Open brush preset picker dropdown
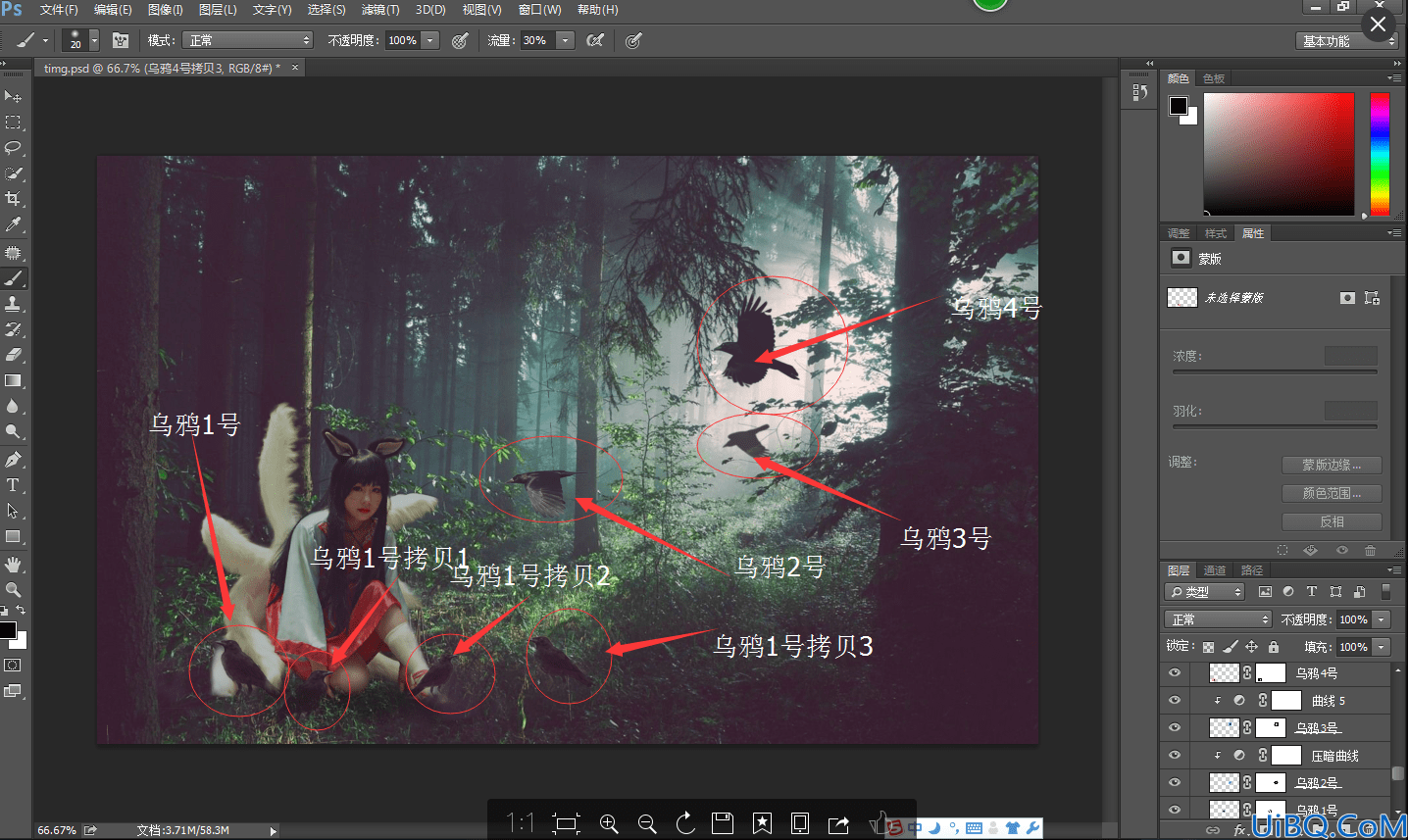Viewport: 1408px width, 840px height. (94, 40)
